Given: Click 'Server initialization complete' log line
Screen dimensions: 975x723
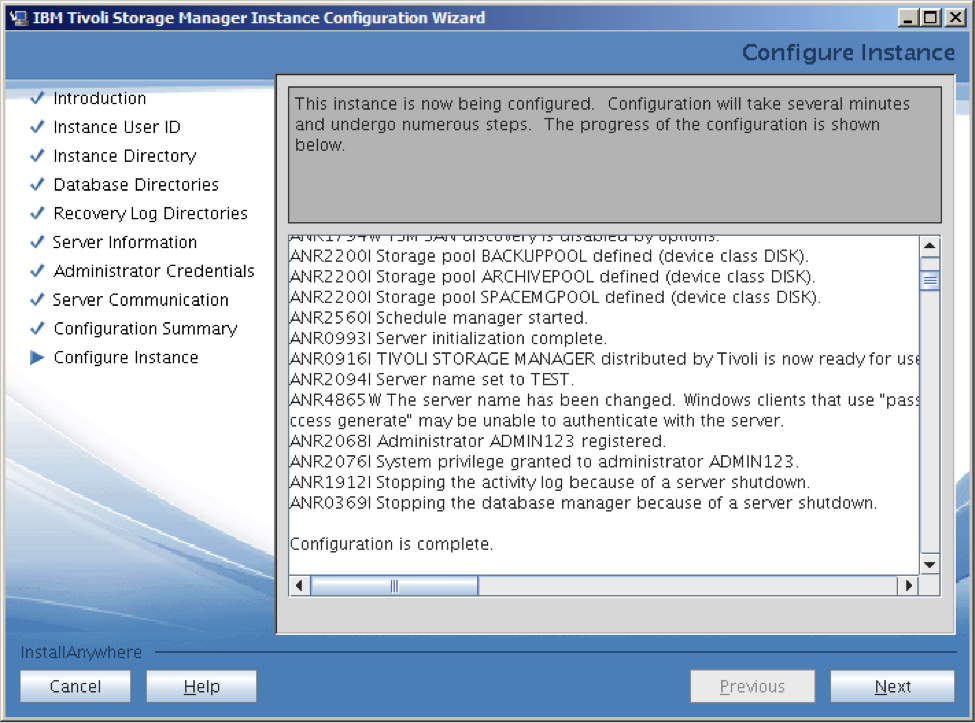Looking at the screenshot, I should click(x=448, y=338).
